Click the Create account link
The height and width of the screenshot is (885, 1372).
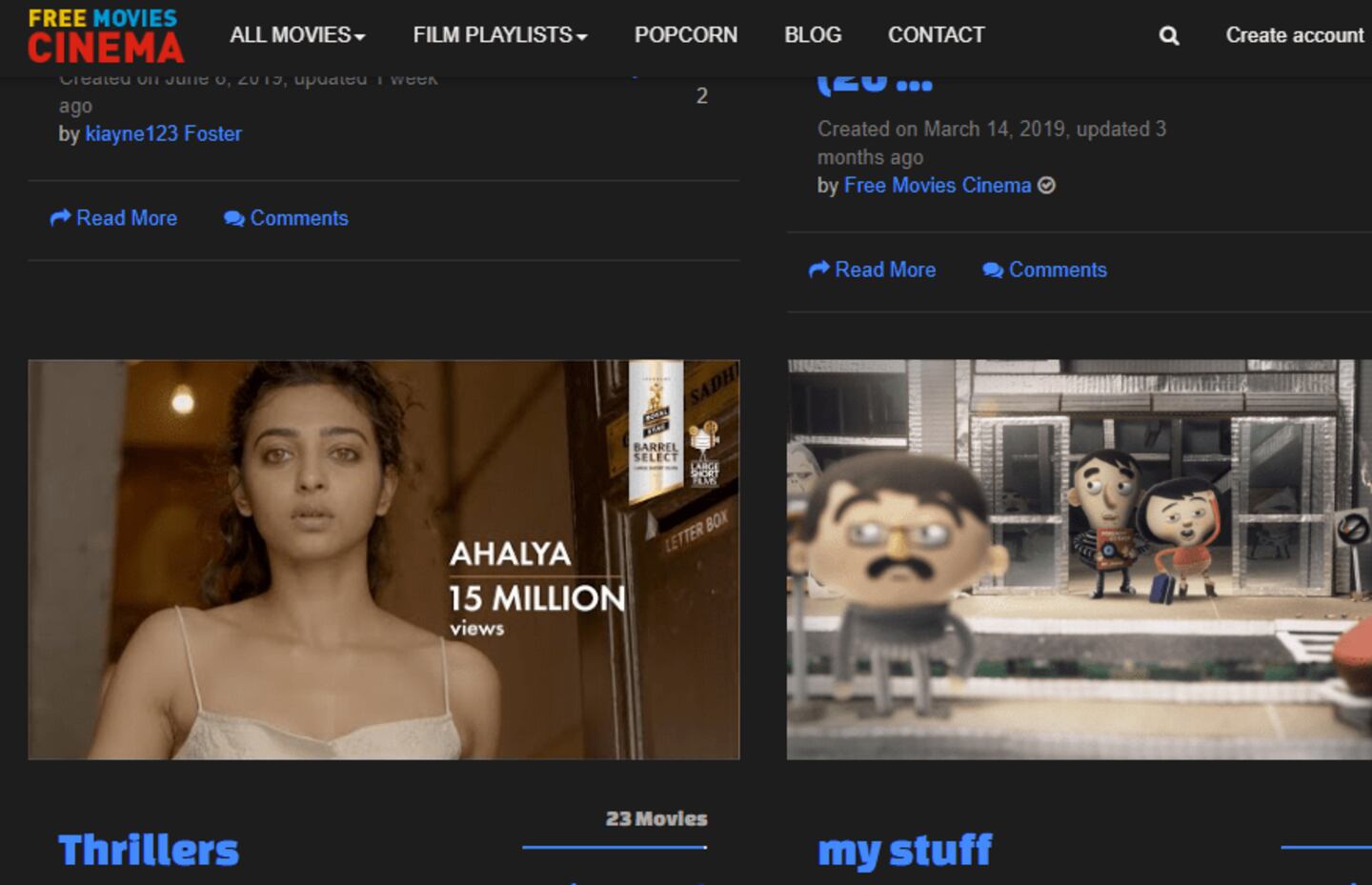click(x=1294, y=35)
